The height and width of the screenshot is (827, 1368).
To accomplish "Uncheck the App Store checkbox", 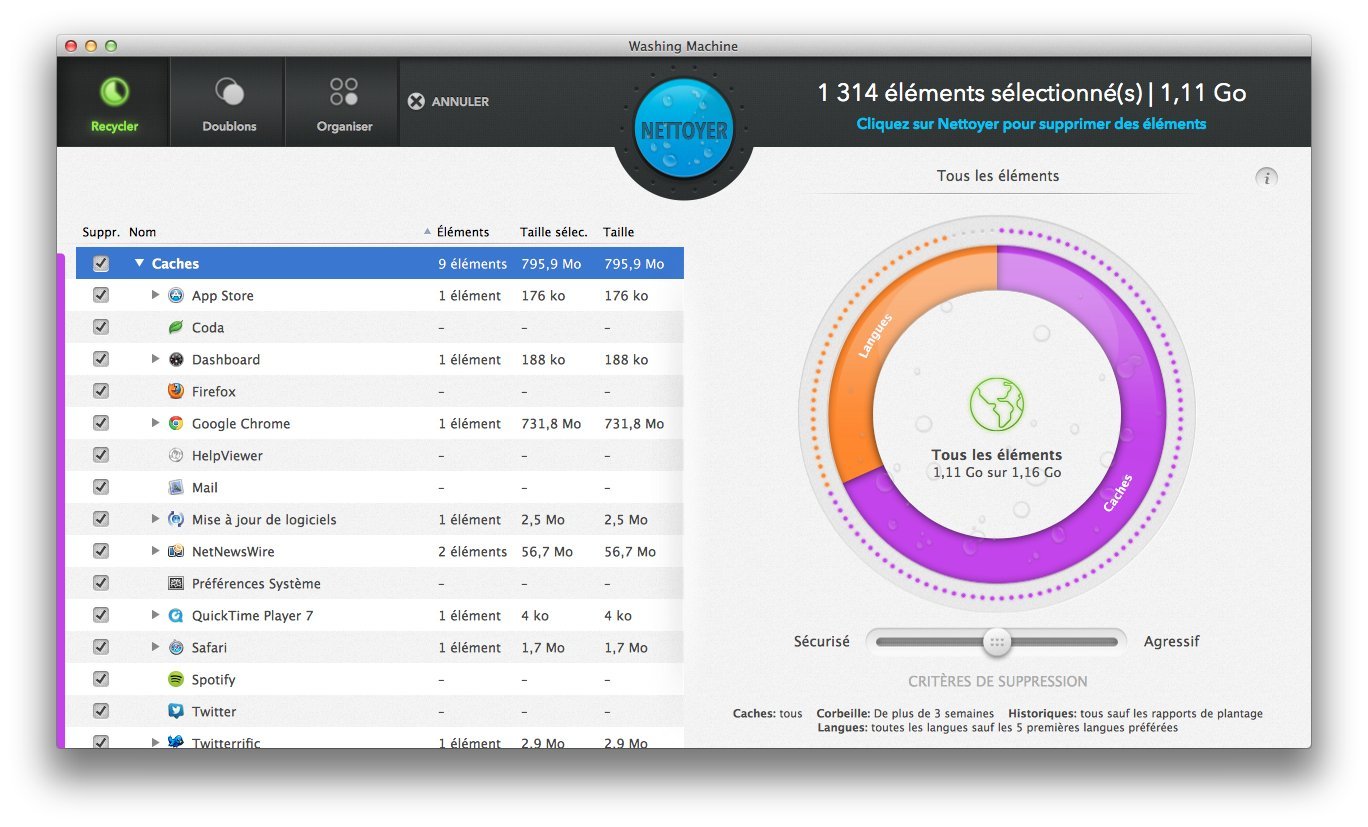I will 100,295.
